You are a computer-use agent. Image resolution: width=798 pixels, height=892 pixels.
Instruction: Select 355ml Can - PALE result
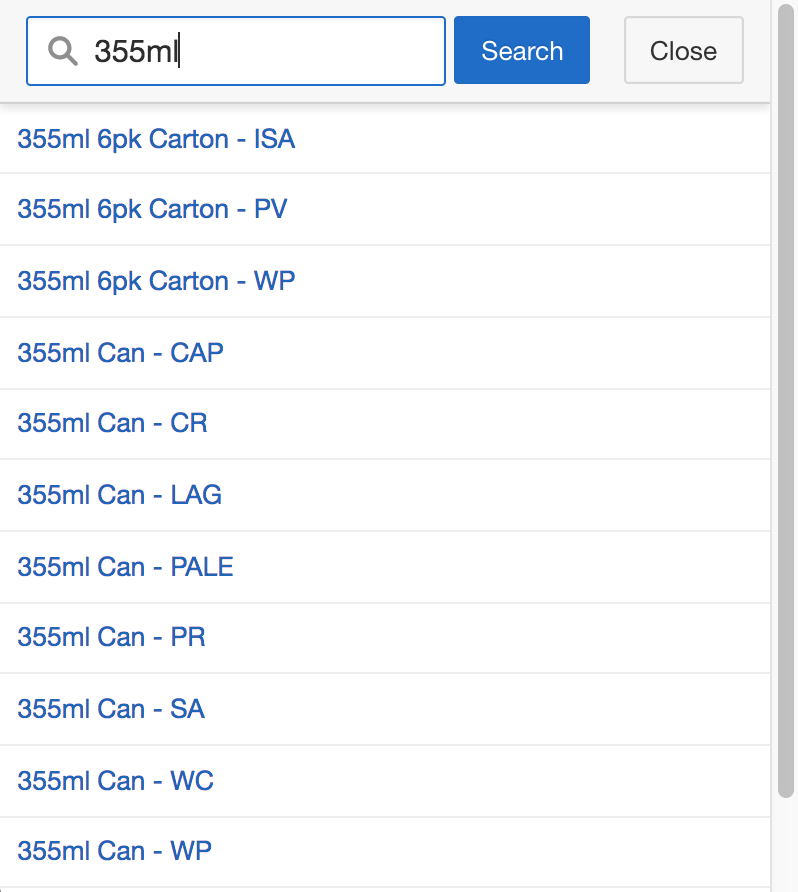(x=125, y=567)
